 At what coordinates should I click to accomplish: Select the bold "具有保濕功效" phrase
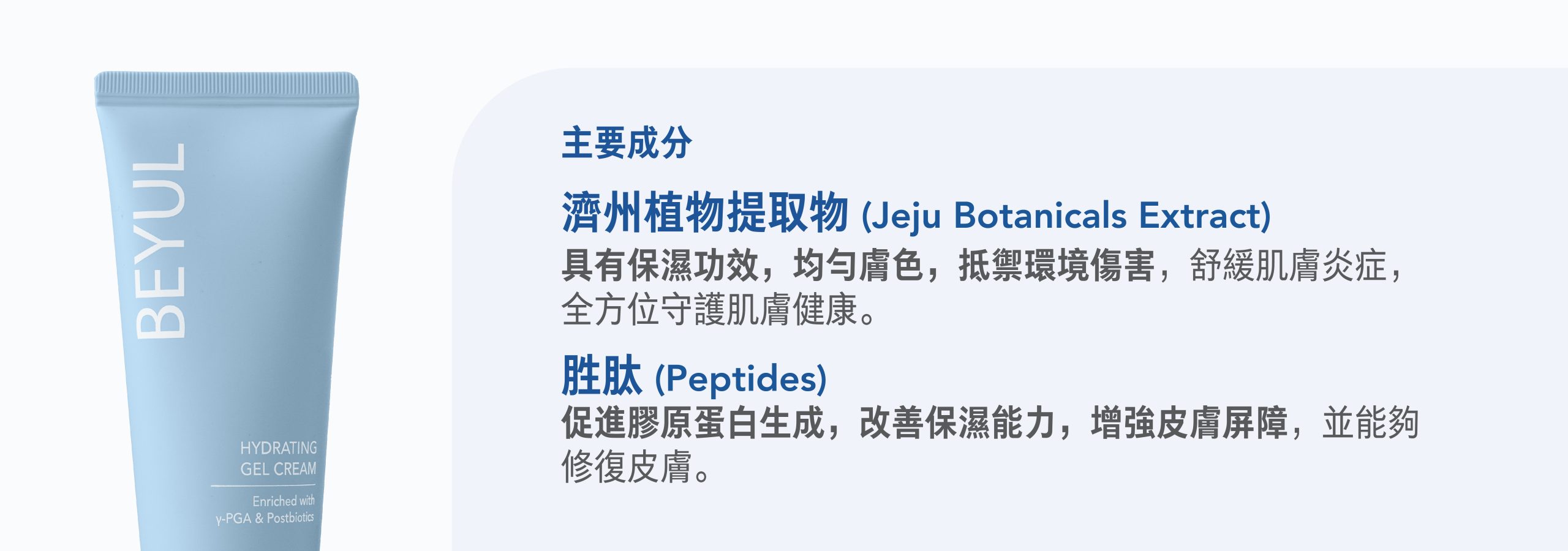pyautogui.click(x=660, y=266)
